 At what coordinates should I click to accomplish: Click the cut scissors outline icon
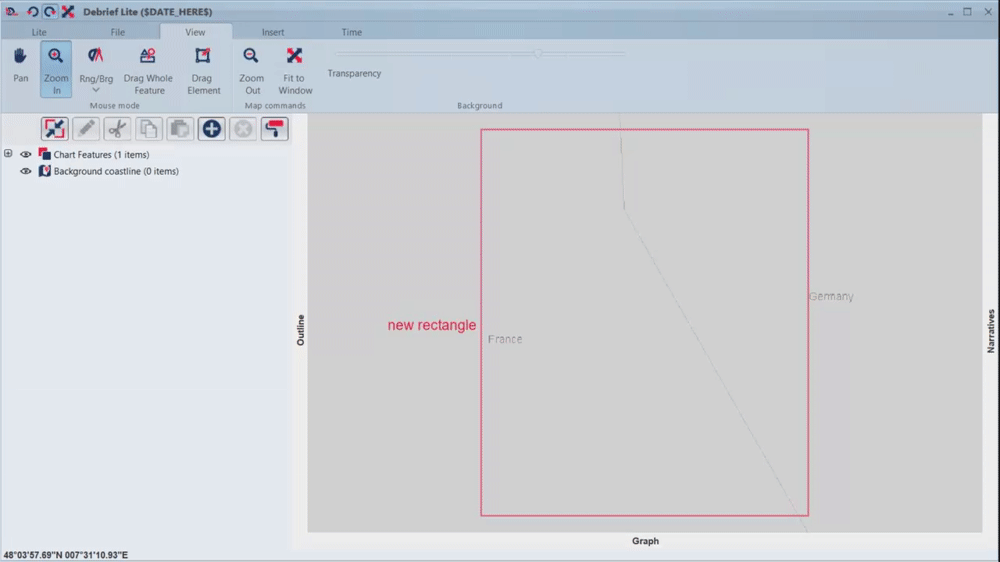click(117, 129)
